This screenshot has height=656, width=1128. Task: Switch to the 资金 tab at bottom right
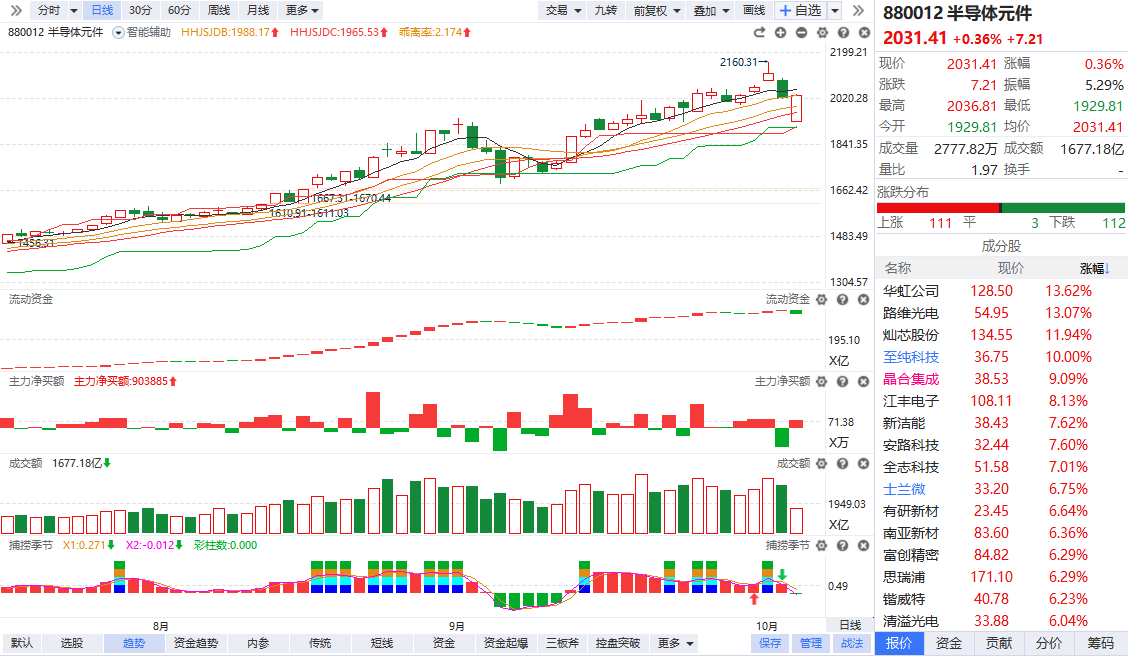point(949,643)
